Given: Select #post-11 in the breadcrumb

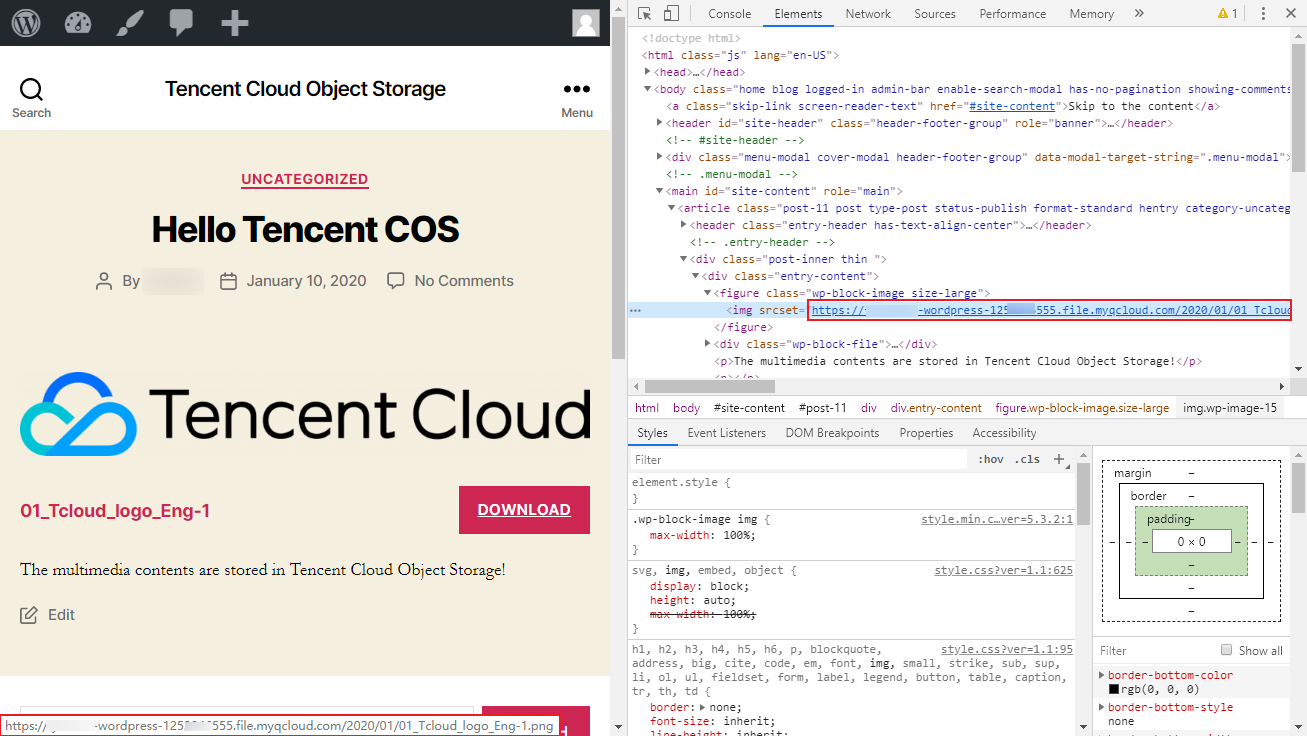Looking at the screenshot, I should pyautogui.click(x=823, y=408).
